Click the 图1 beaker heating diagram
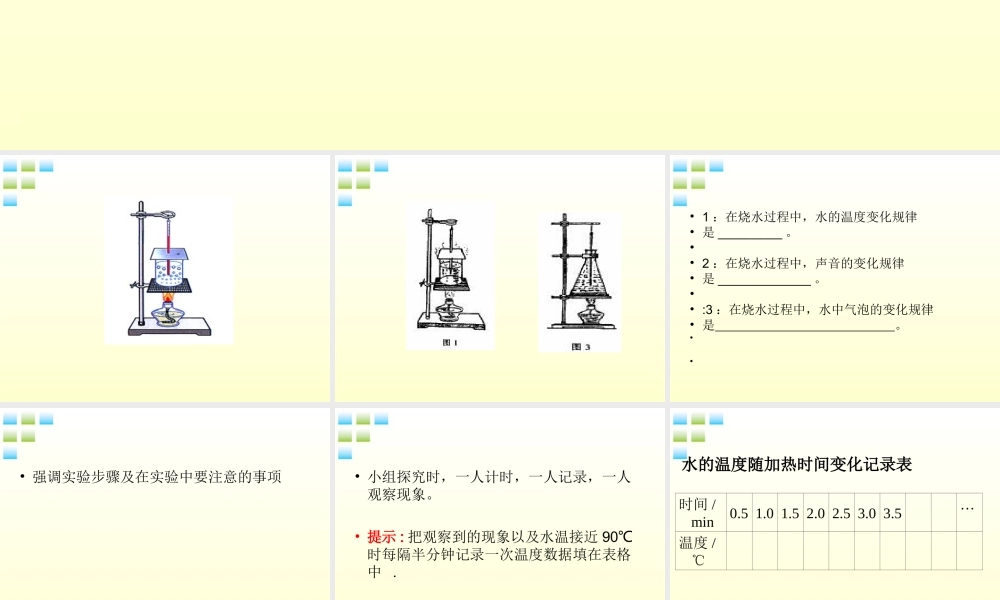 point(450,276)
